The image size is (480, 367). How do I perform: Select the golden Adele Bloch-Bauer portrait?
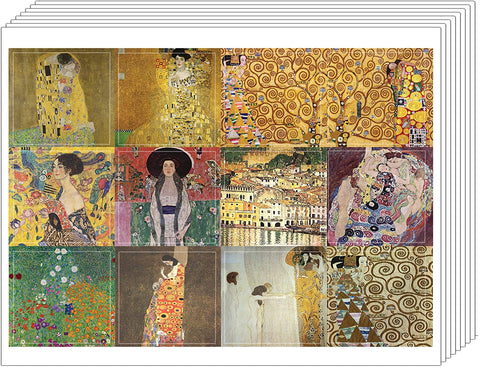[x=168, y=98]
